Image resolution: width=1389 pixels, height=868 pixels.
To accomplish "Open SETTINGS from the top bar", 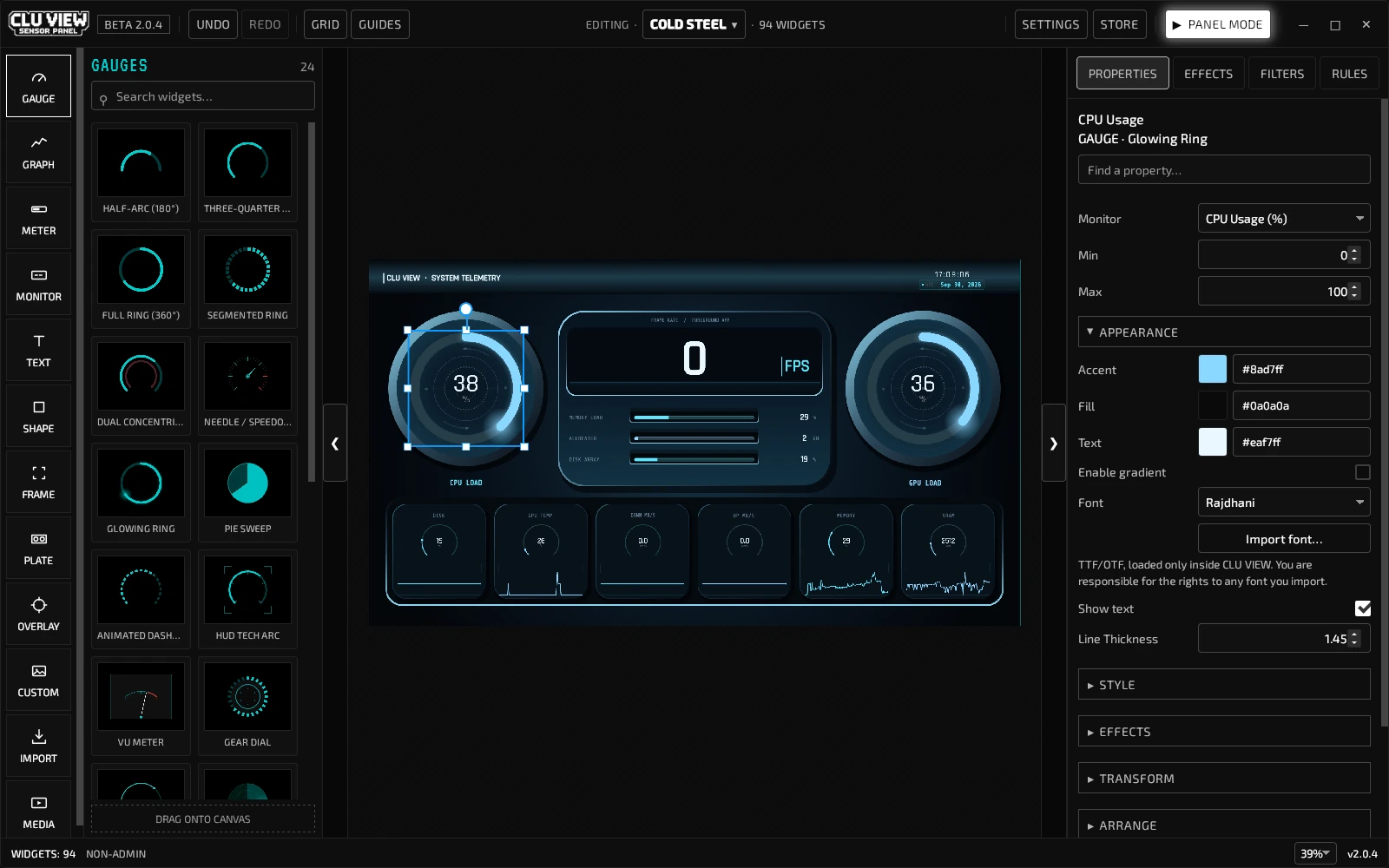I will click(x=1050, y=24).
